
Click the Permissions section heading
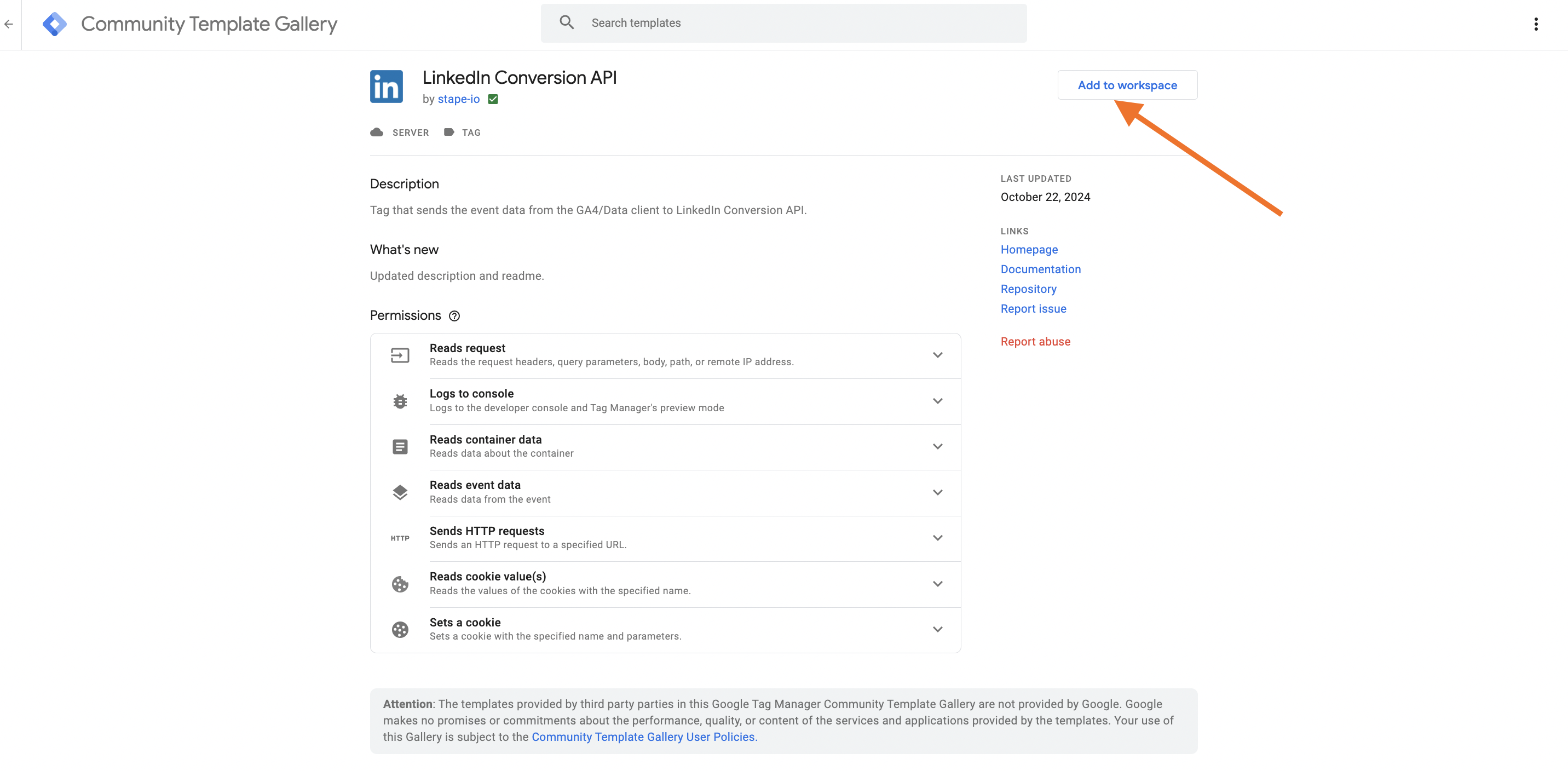(405, 315)
